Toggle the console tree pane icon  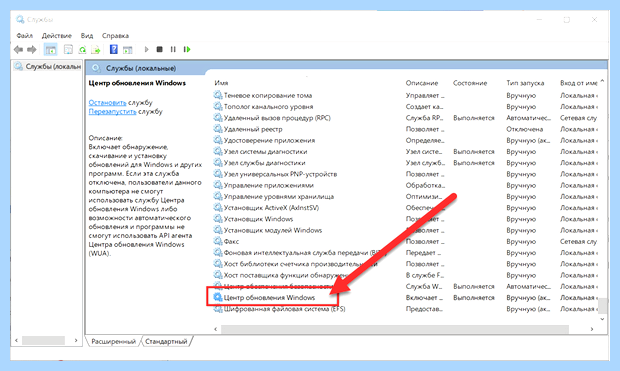click(51, 50)
